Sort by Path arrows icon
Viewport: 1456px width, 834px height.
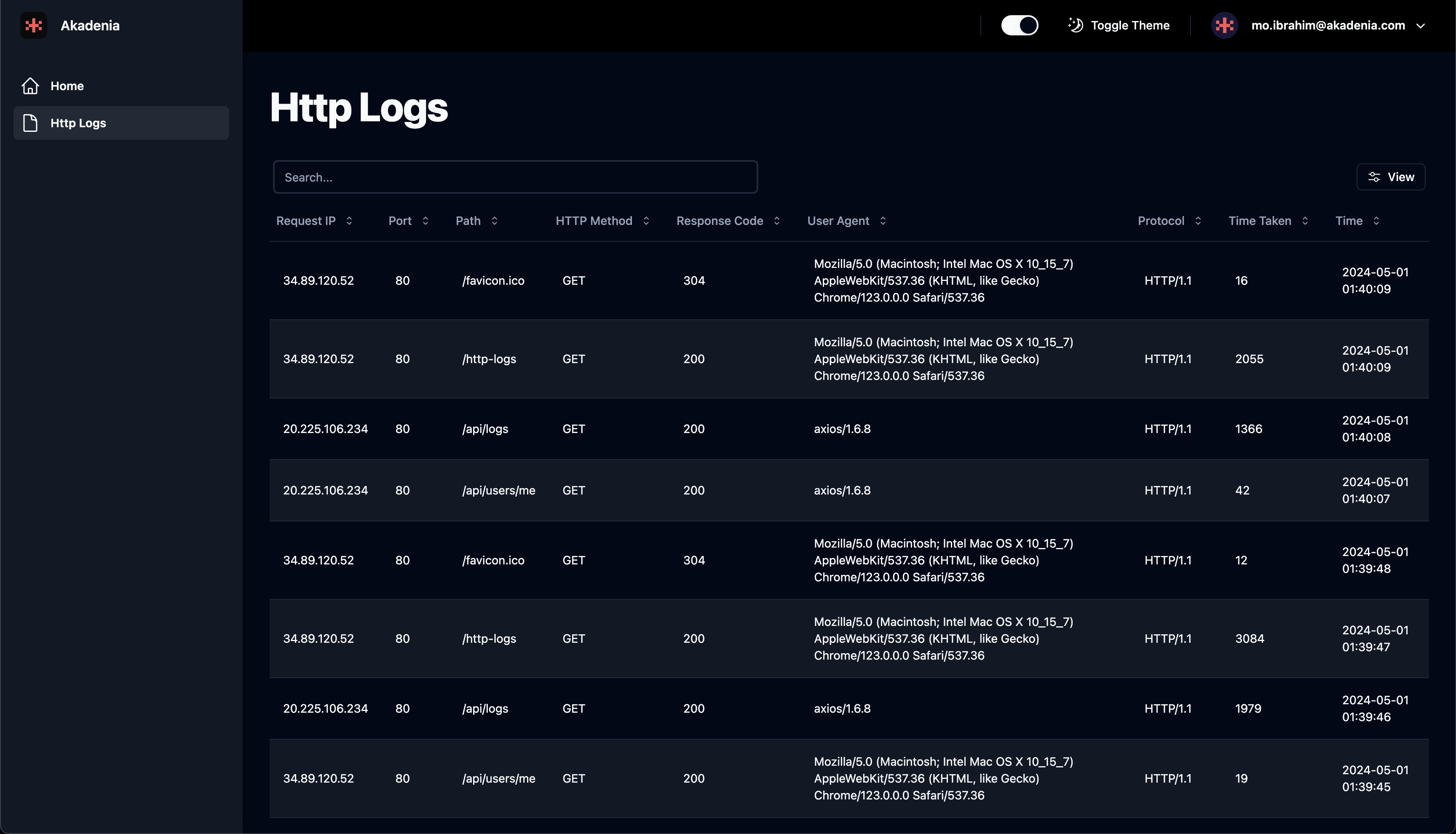pyautogui.click(x=494, y=221)
